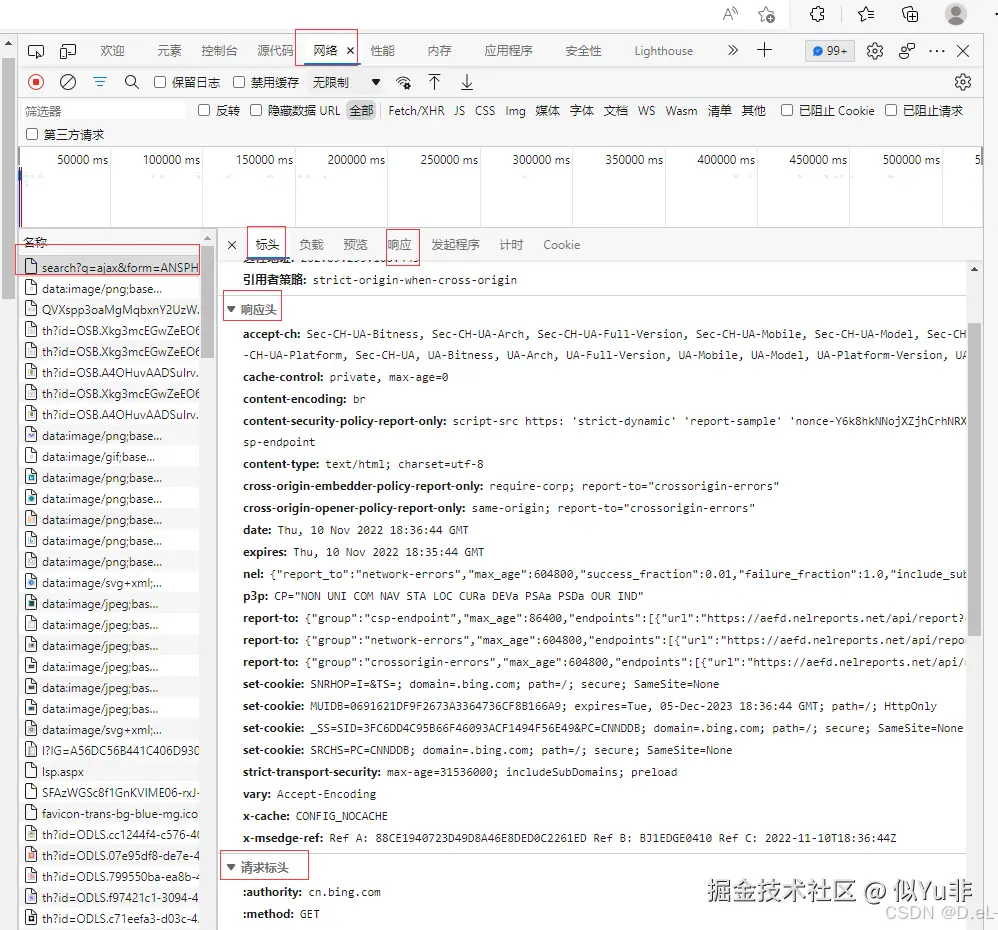Select data:image/gif;base request row
The image size is (998, 930).
tap(109, 456)
